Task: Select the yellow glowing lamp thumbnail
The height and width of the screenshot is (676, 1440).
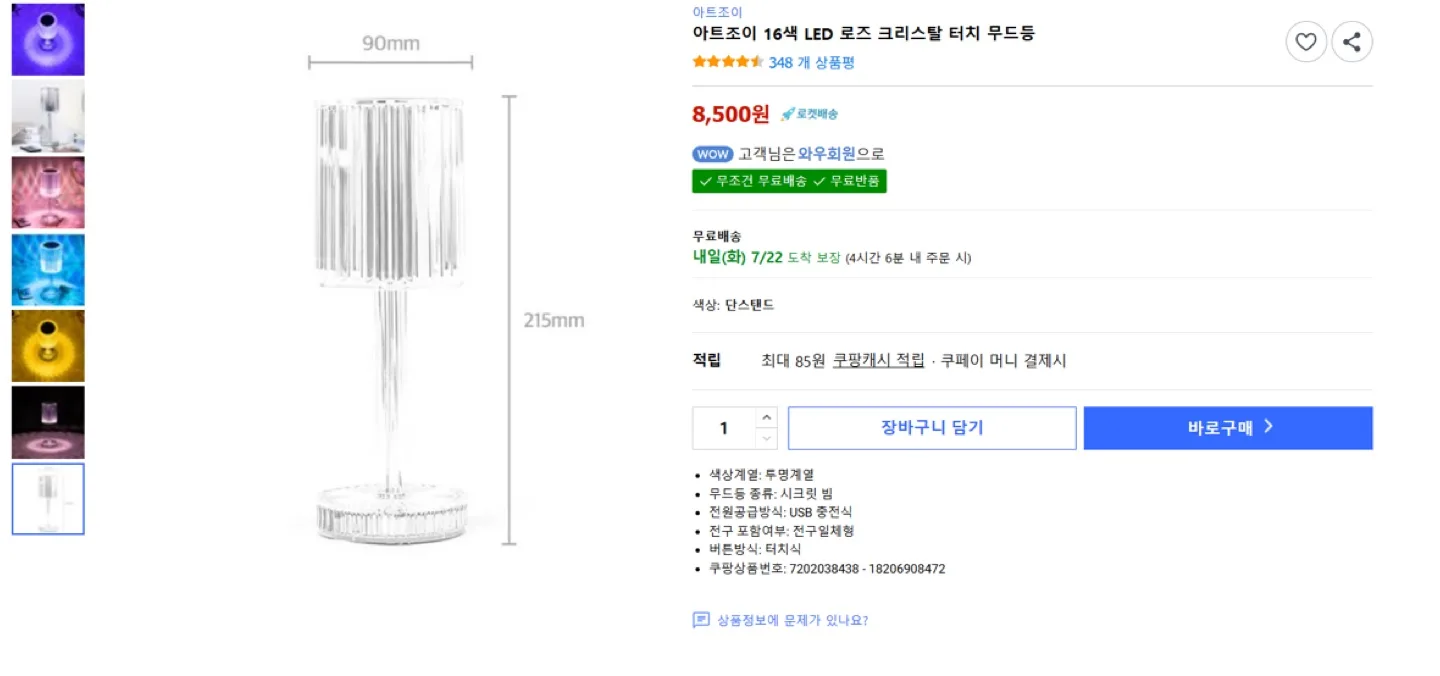Action: 47,345
